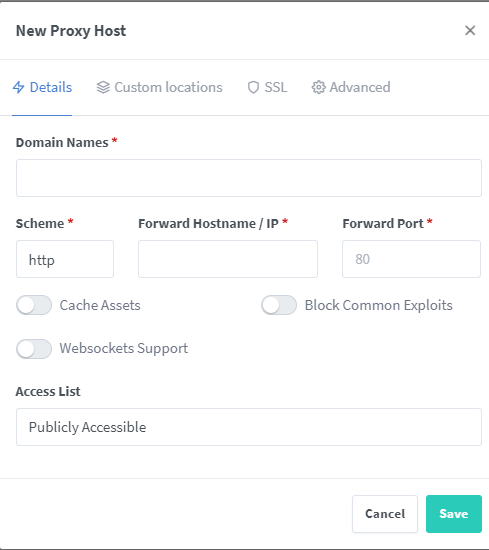The height and width of the screenshot is (550, 489).
Task: Click the Forward Port field showing 80
Action: (x=411, y=259)
